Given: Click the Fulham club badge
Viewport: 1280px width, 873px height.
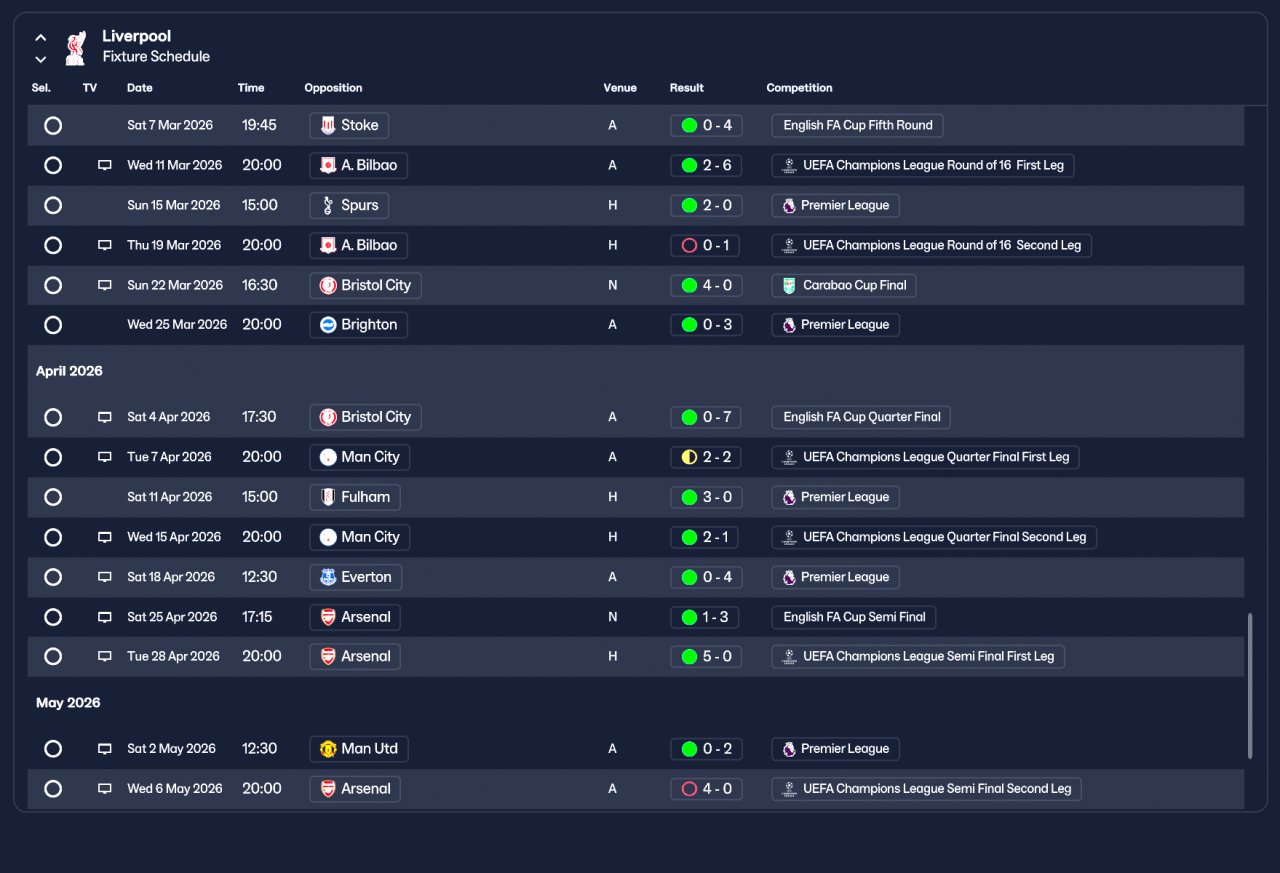Looking at the screenshot, I should (x=328, y=497).
